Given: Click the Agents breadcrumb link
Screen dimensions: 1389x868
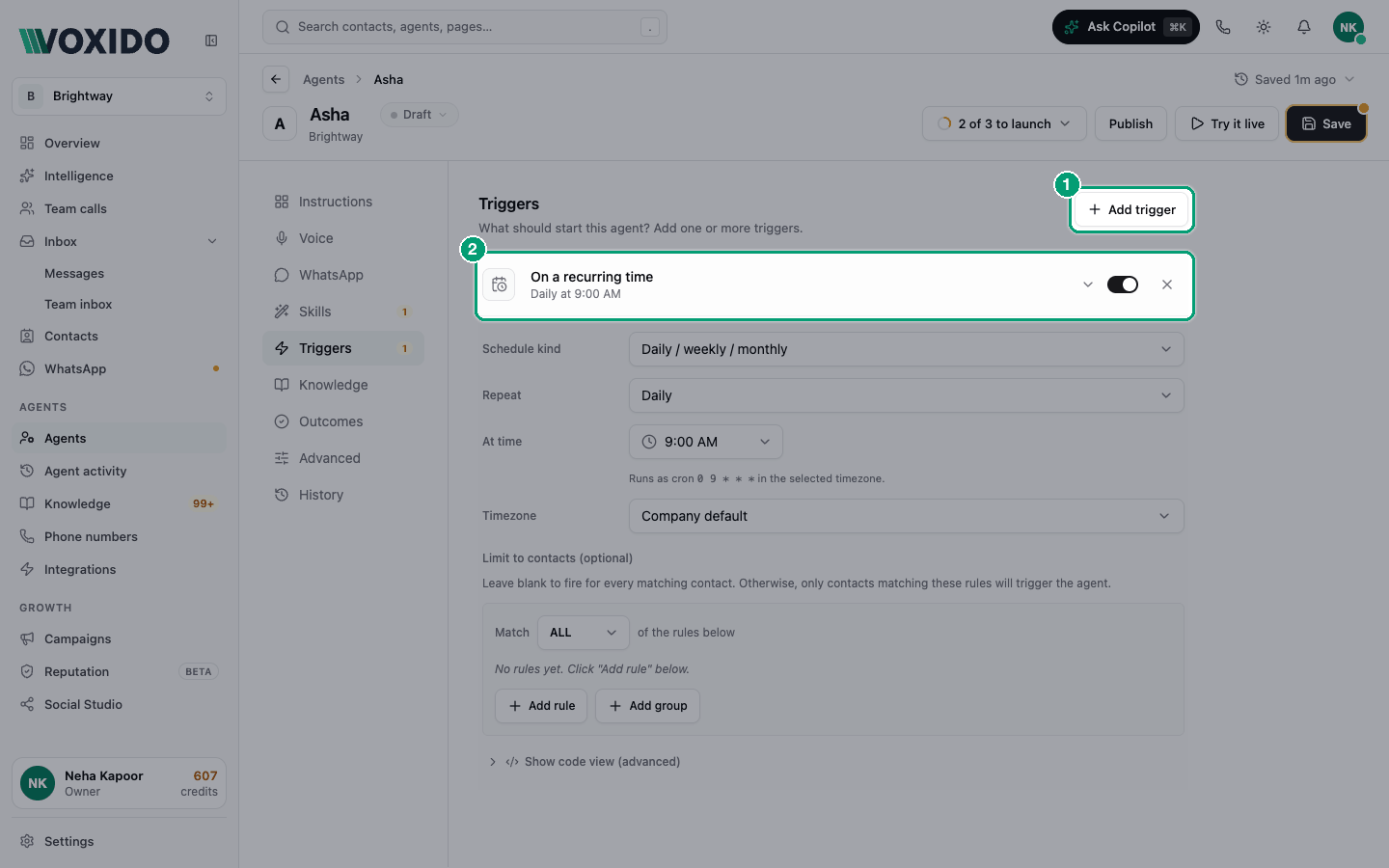Looking at the screenshot, I should (323, 79).
